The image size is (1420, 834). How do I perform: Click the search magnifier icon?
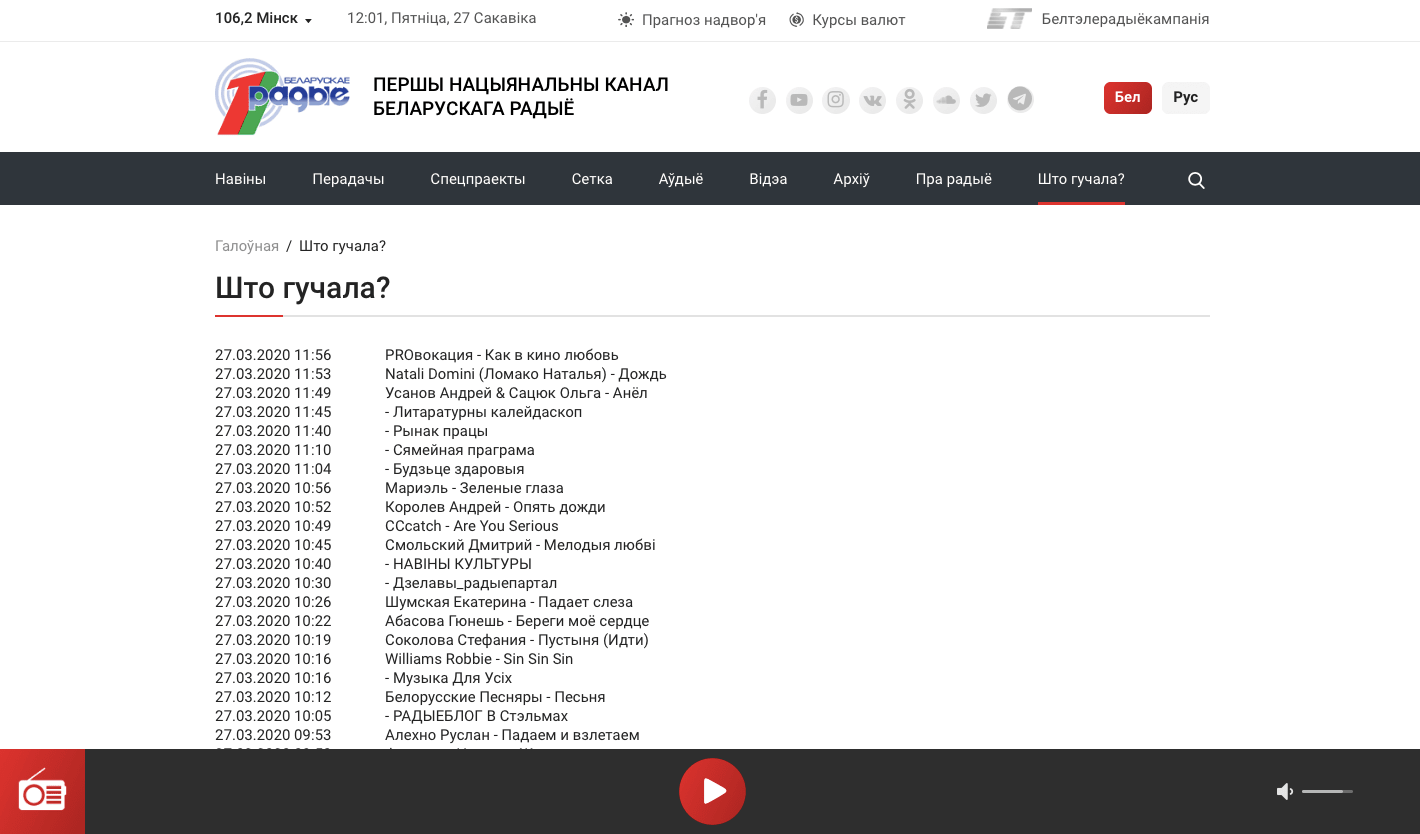coord(1196,180)
